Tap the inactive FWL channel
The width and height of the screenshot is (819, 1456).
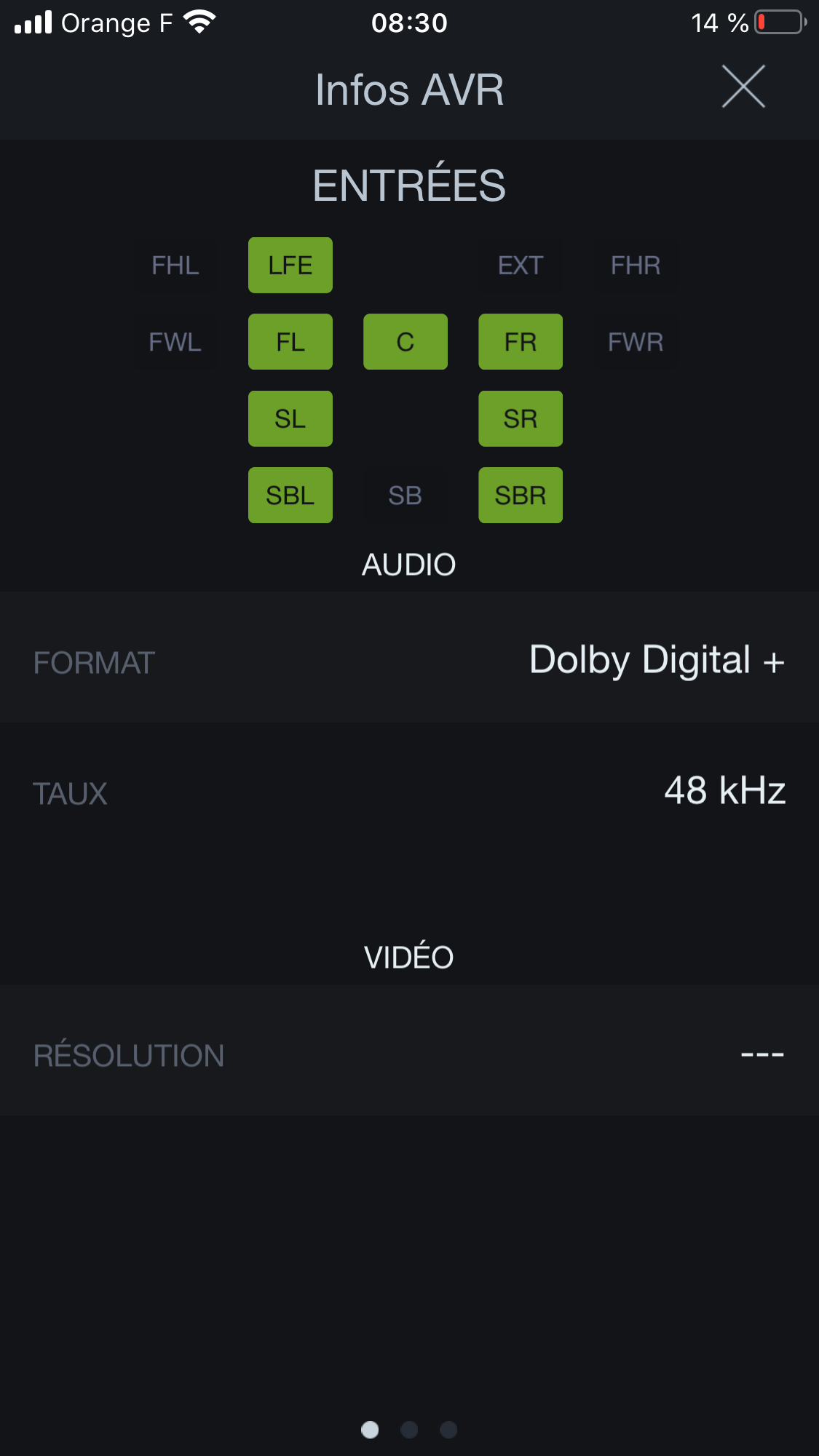175,342
